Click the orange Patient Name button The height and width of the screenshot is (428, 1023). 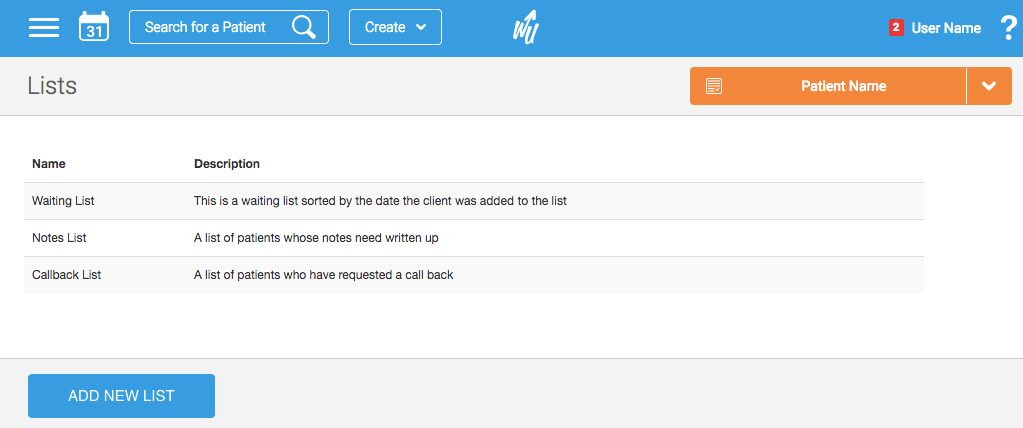843,86
